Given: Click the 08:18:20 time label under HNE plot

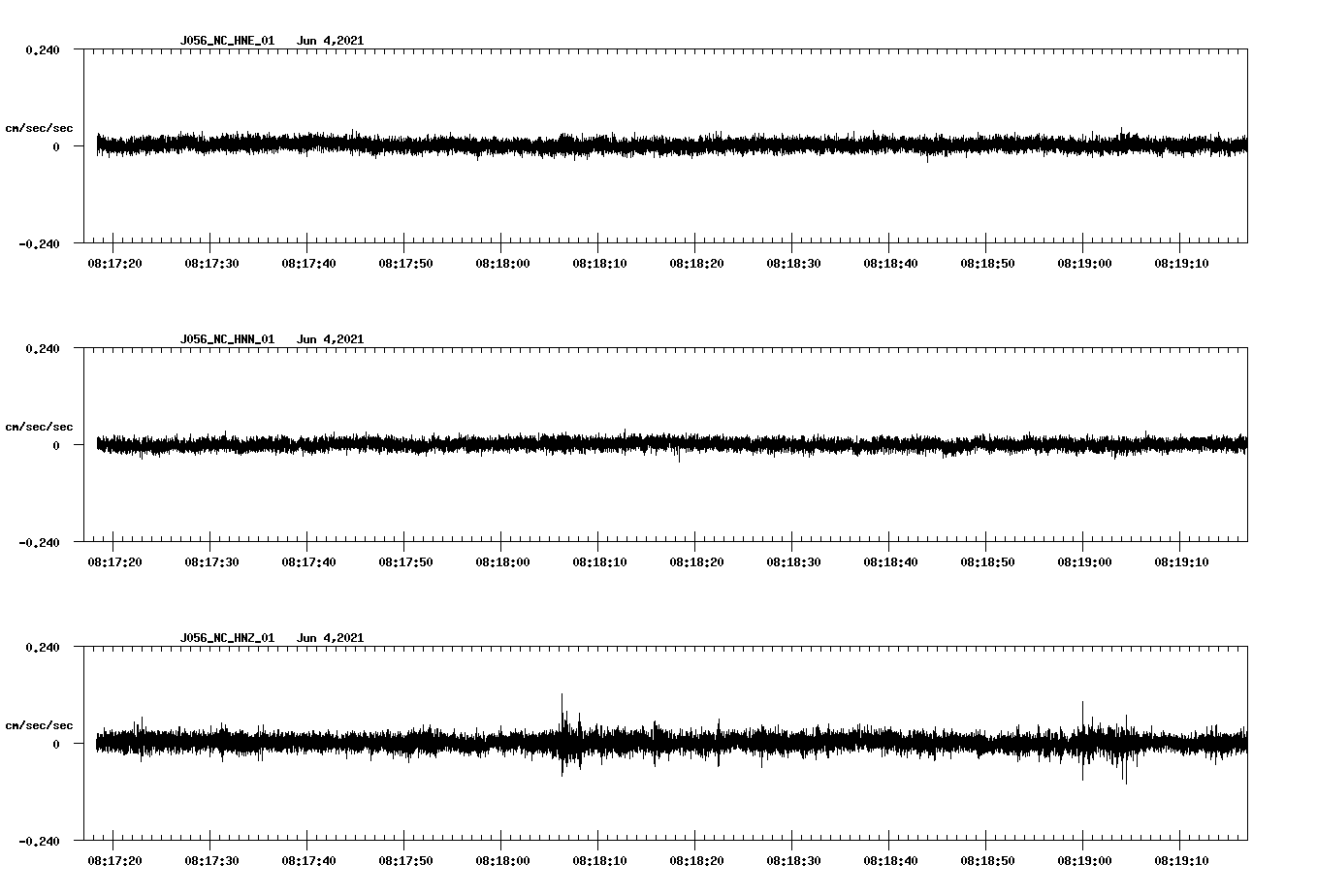Looking at the screenshot, I should click(696, 264).
